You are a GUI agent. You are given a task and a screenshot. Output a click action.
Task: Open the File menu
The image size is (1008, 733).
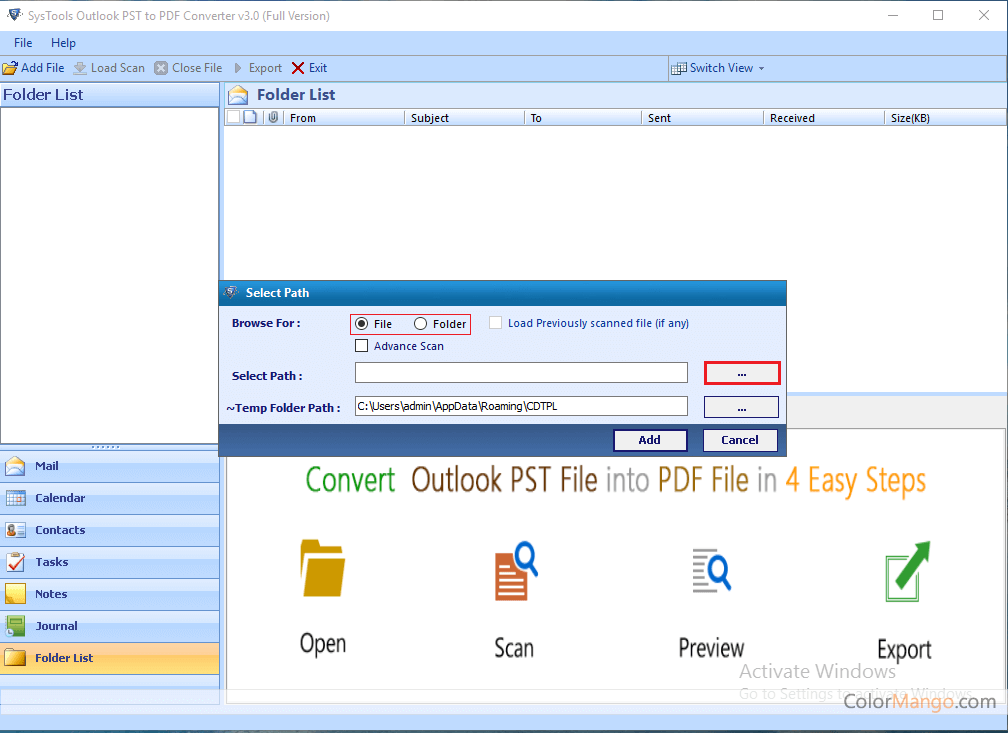click(23, 43)
